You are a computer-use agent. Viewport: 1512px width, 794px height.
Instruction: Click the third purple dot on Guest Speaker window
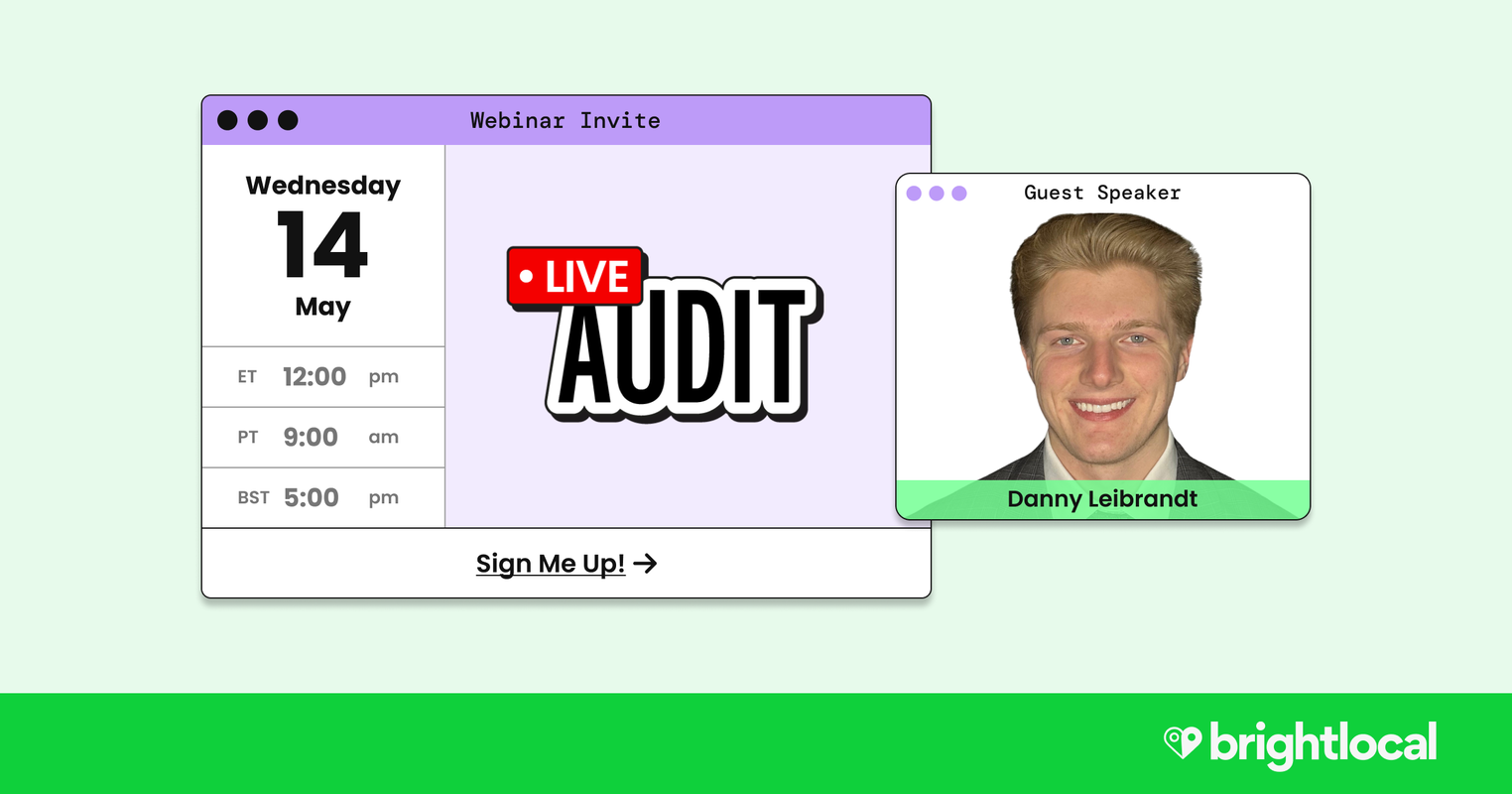pyautogui.click(x=959, y=194)
